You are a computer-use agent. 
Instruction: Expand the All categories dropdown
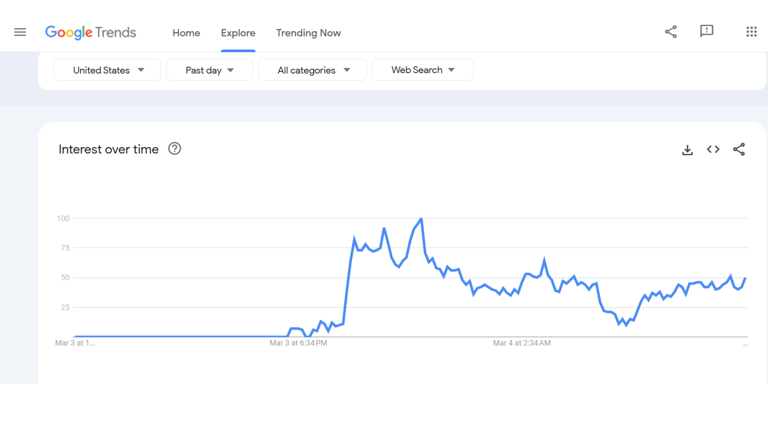[x=313, y=70]
